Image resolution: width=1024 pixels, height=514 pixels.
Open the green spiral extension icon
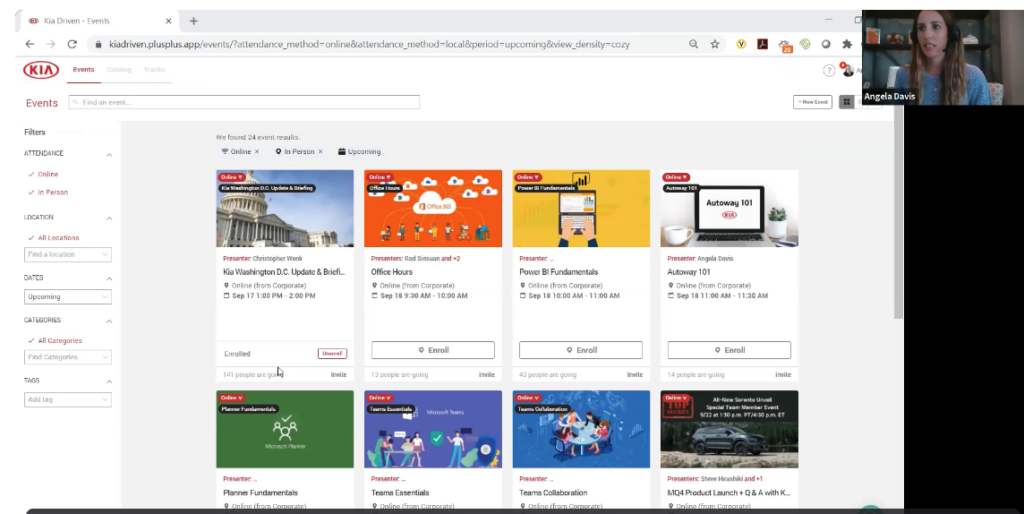pos(805,44)
